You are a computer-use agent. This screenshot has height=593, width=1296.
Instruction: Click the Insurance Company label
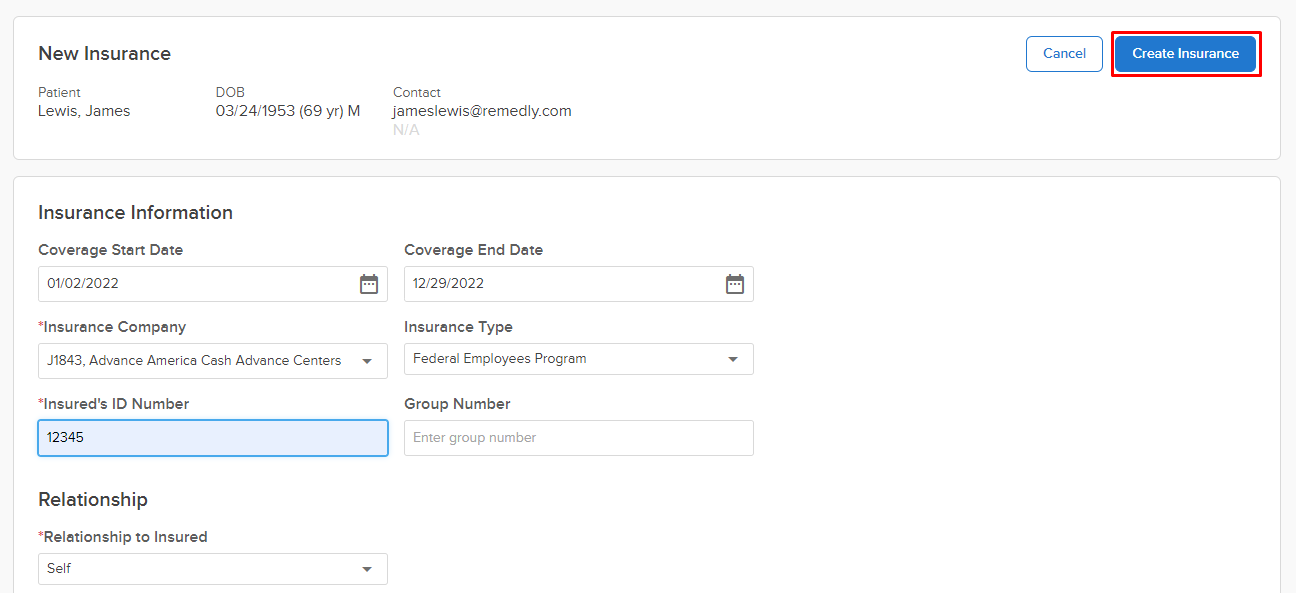[x=112, y=327]
